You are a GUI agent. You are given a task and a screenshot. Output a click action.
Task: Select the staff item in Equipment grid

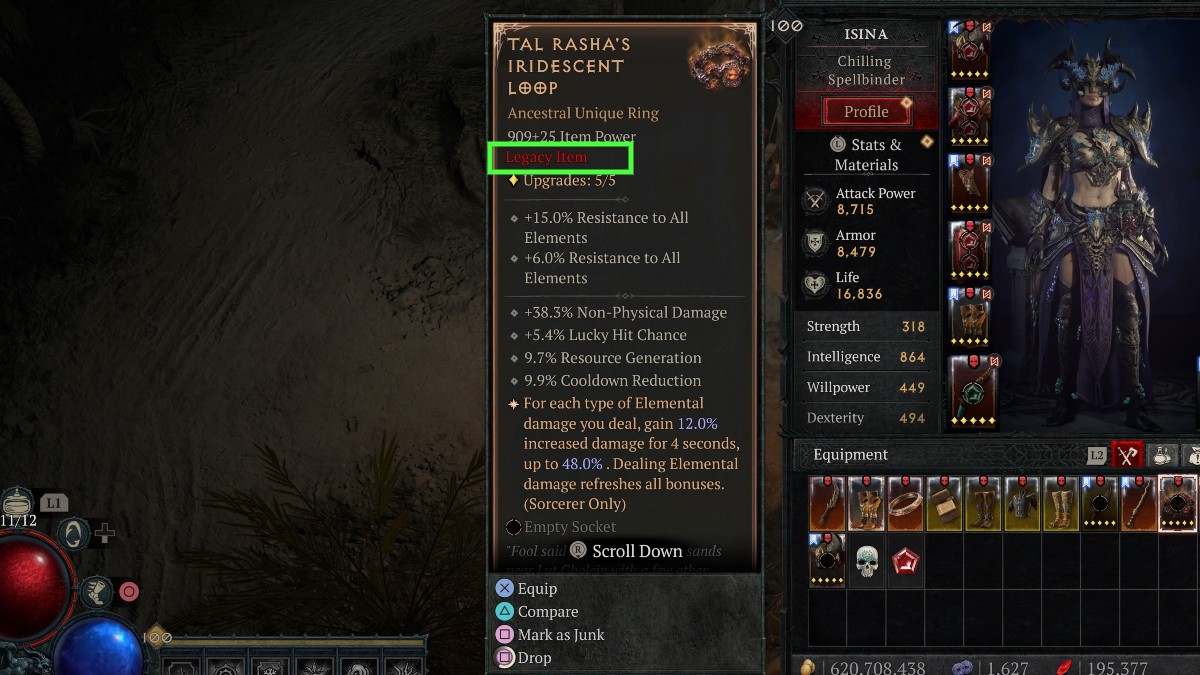[x=1140, y=503]
